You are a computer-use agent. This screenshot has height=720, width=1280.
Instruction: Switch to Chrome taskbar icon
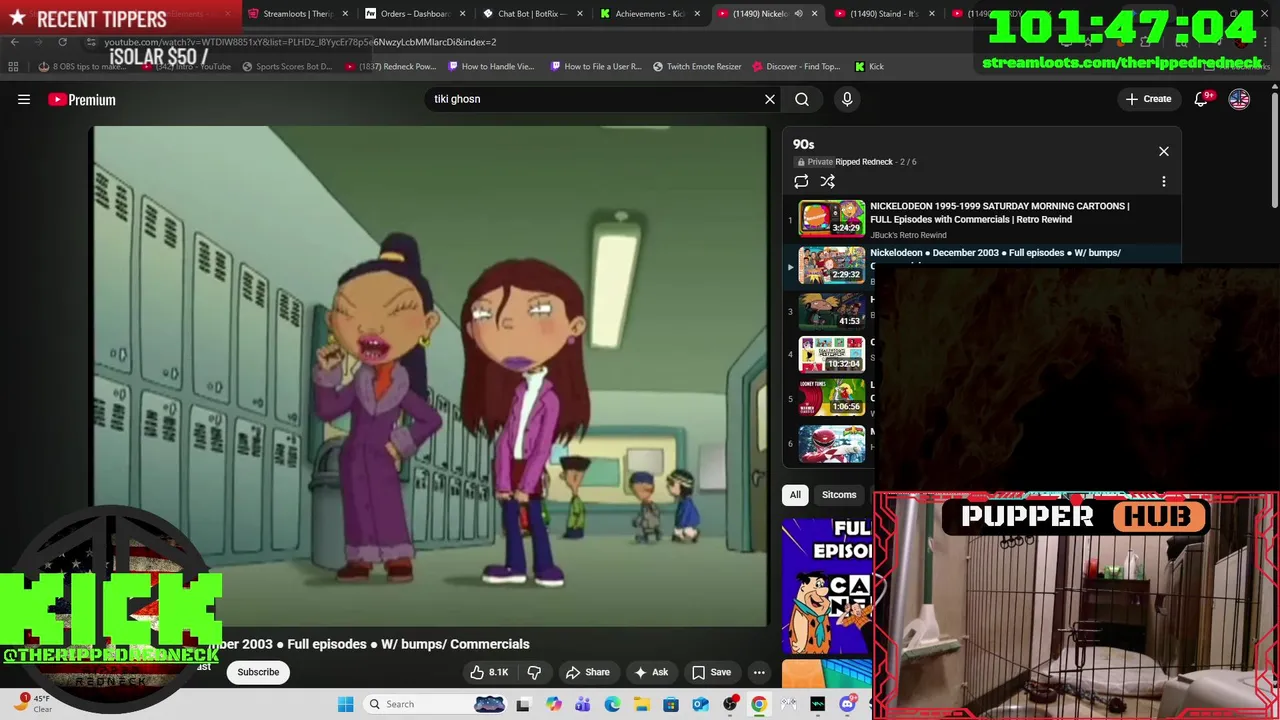coord(759,704)
